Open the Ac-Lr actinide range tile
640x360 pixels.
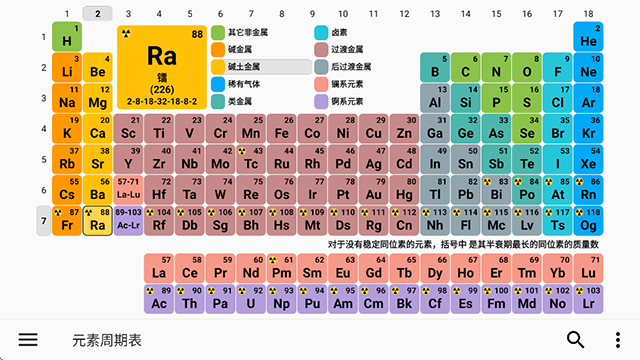pyautogui.click(x=128, y=221)
